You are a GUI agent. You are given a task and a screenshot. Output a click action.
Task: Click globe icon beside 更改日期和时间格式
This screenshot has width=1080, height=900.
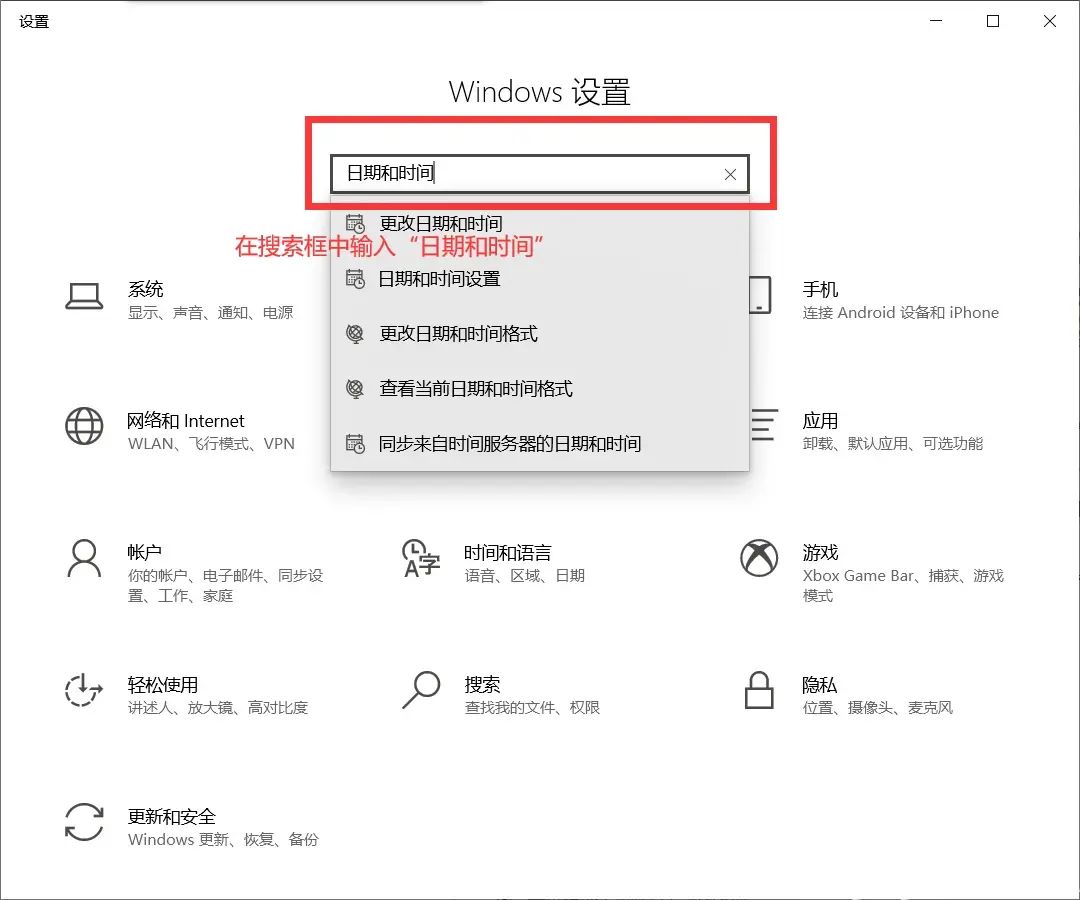(355, 334)
